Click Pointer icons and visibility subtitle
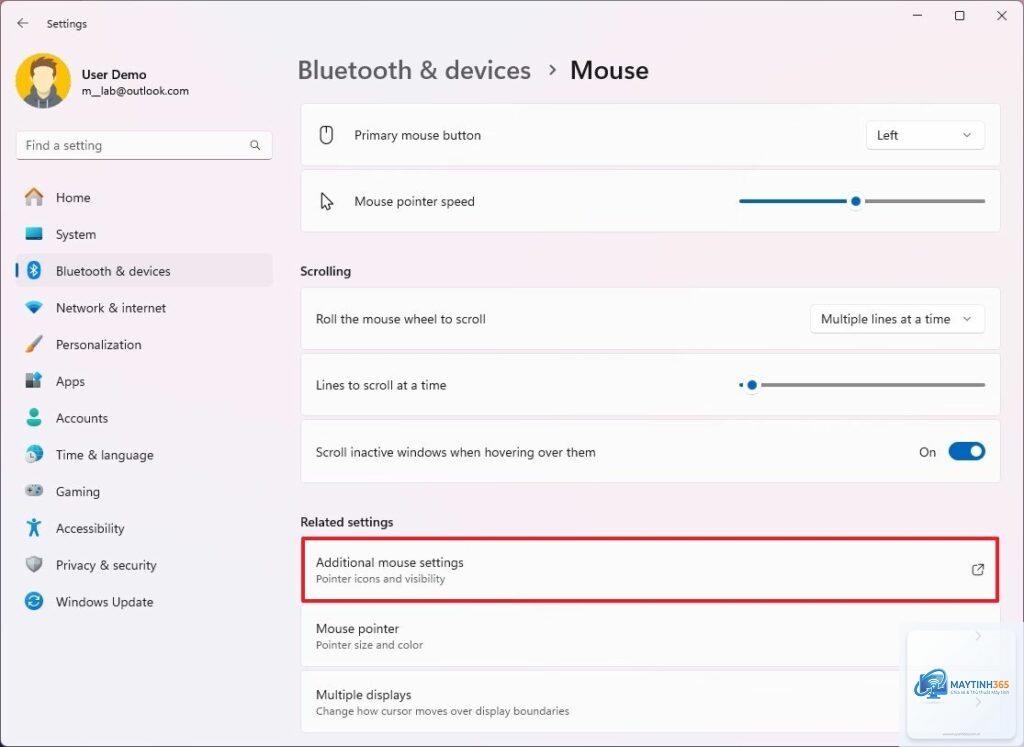Image resolution: width=1024 pixels, height=747 pixels. (380, 579)
